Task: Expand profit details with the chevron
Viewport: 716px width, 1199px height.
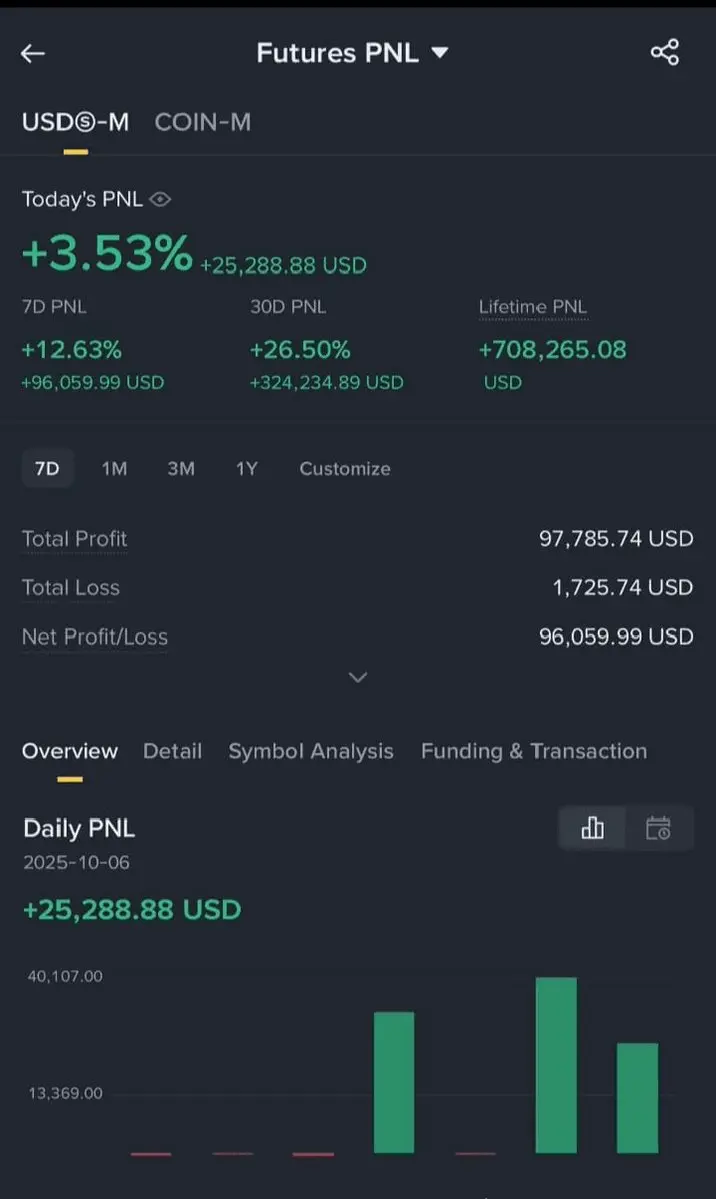Action: tap(358, 678)
